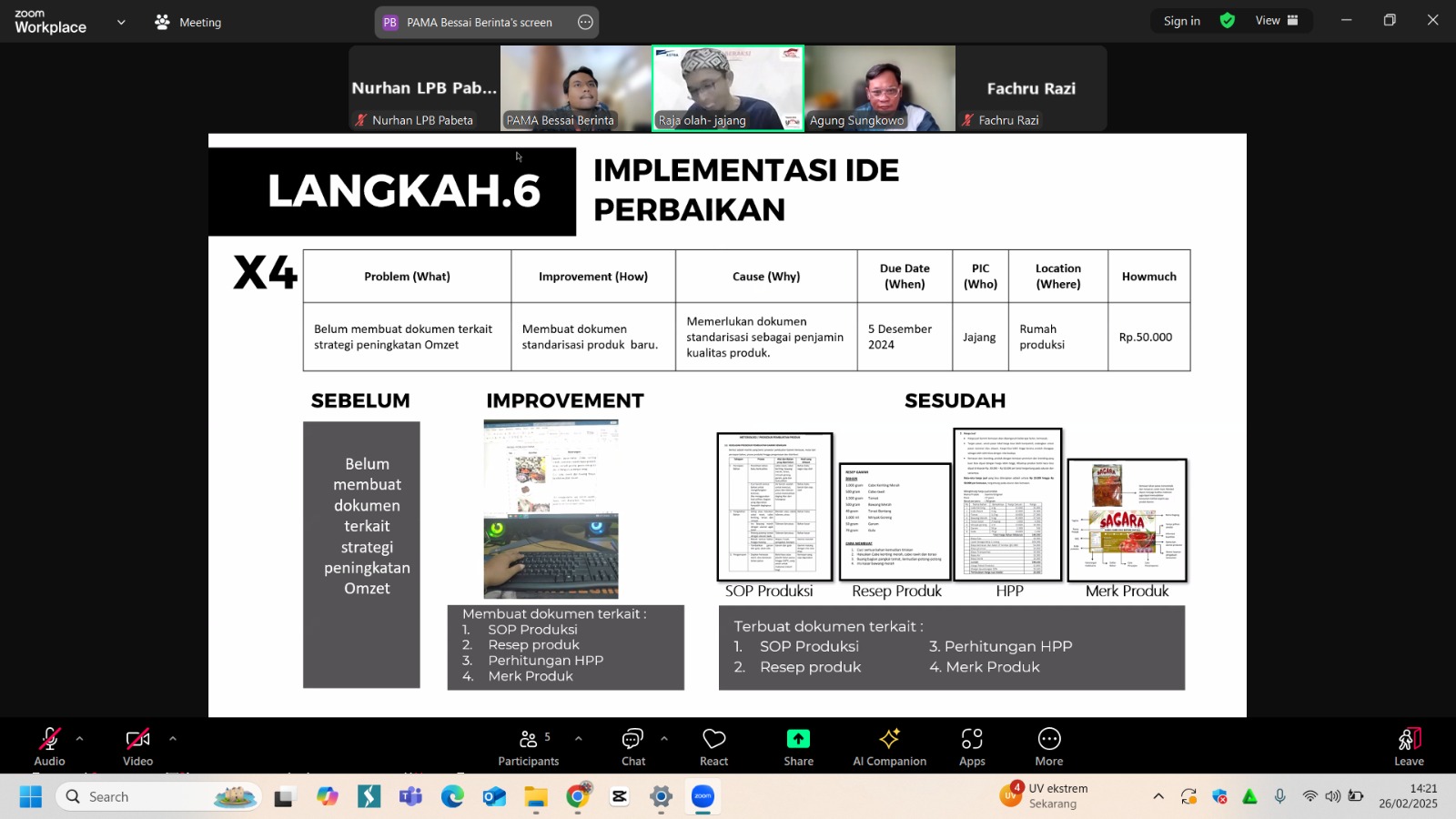Select Agung Sungkowo video thumbnail
This screenshot has height=819, width=1456.
coord(880,88)
